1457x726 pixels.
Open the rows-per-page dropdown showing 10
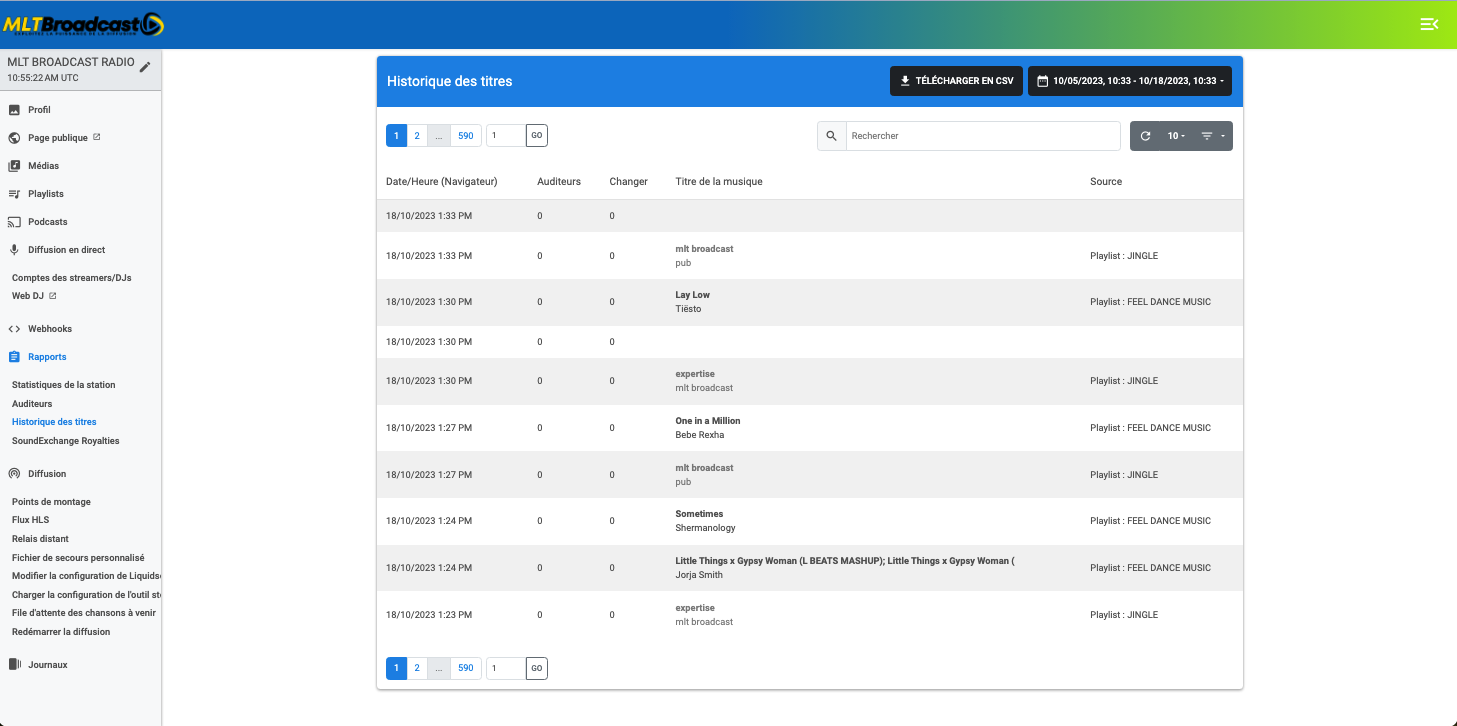tap(1176, 136)
